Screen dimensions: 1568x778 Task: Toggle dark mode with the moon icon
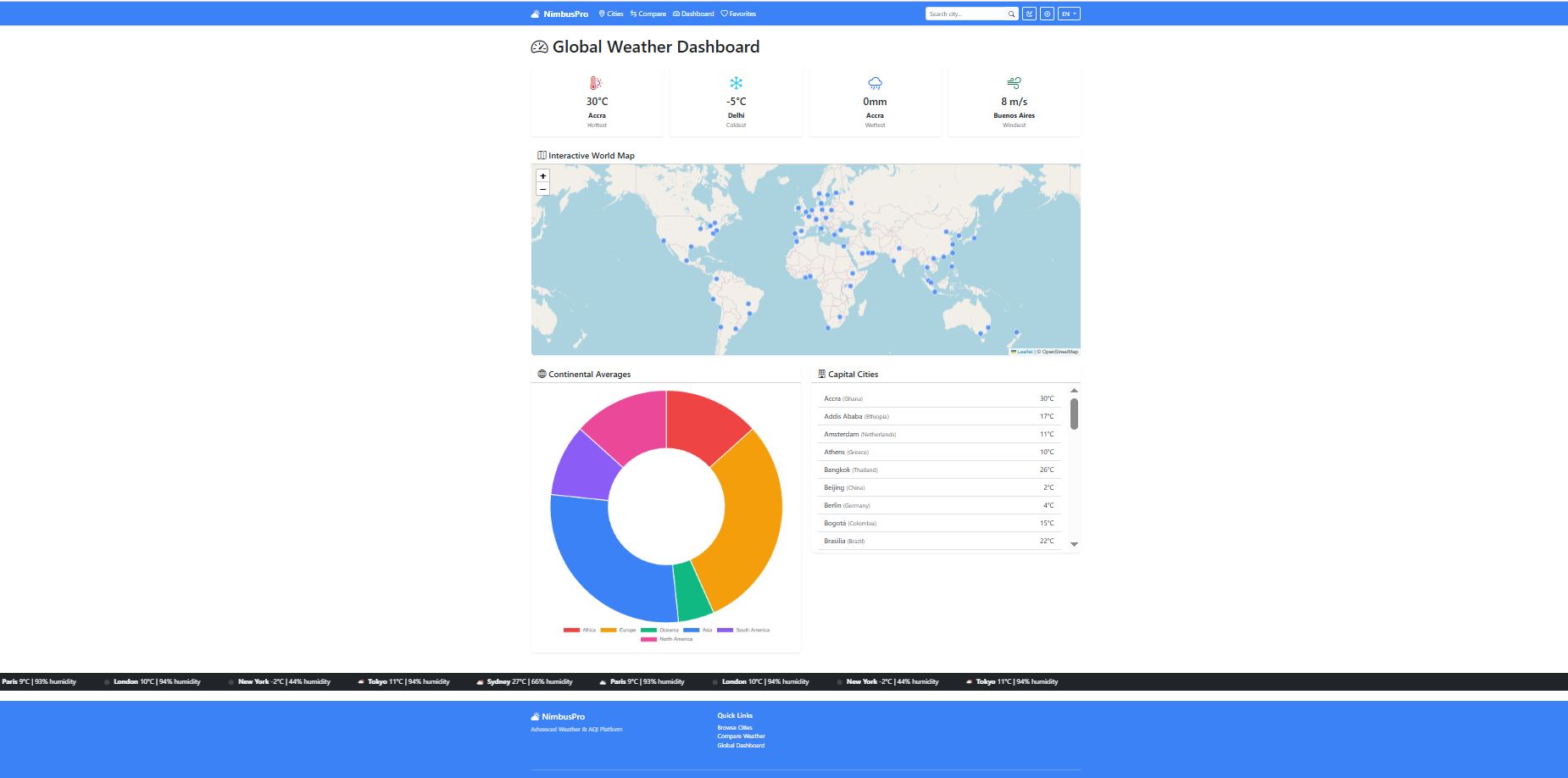coord(1029,14)
